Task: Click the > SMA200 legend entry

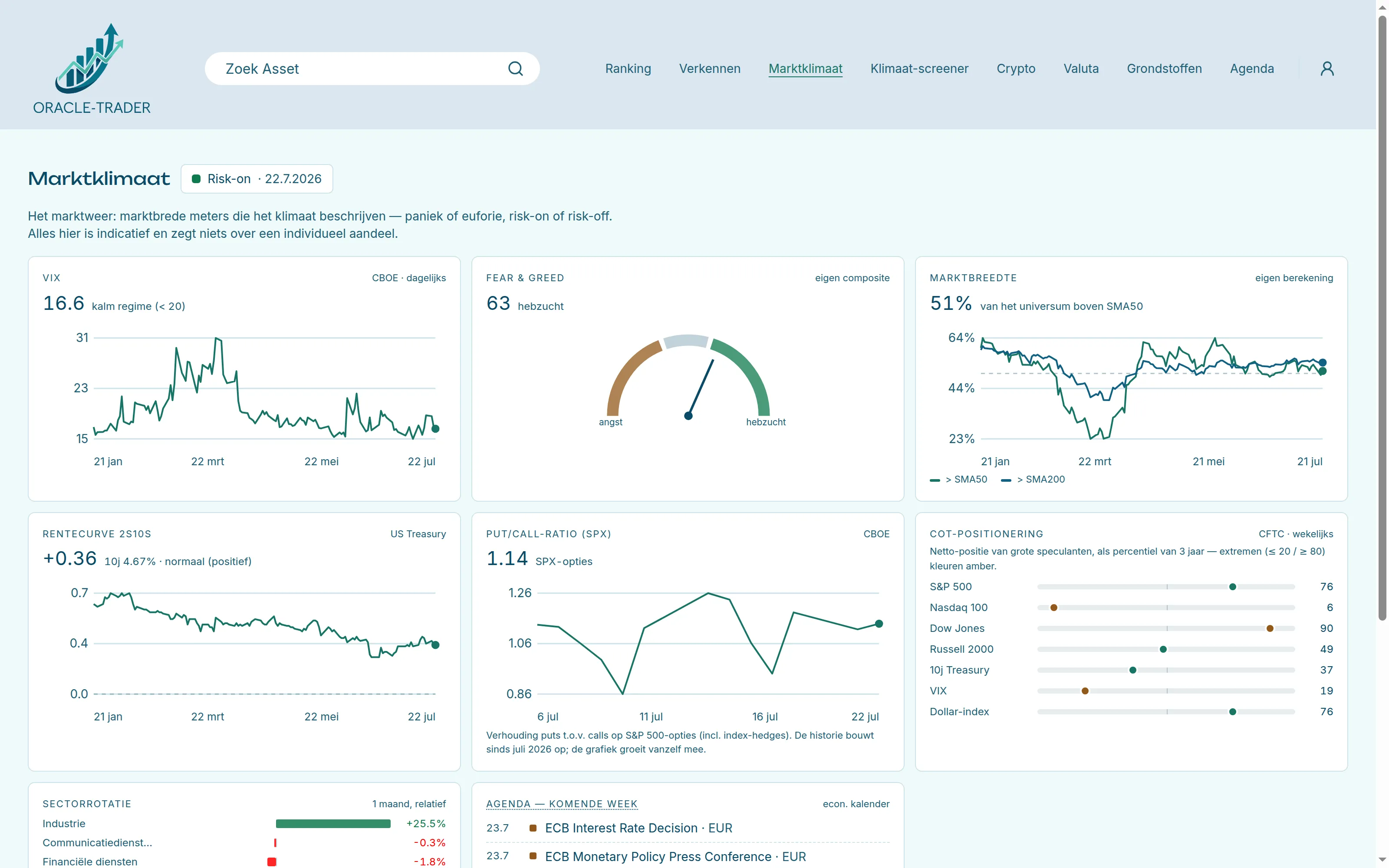Action: [1033, 479]
